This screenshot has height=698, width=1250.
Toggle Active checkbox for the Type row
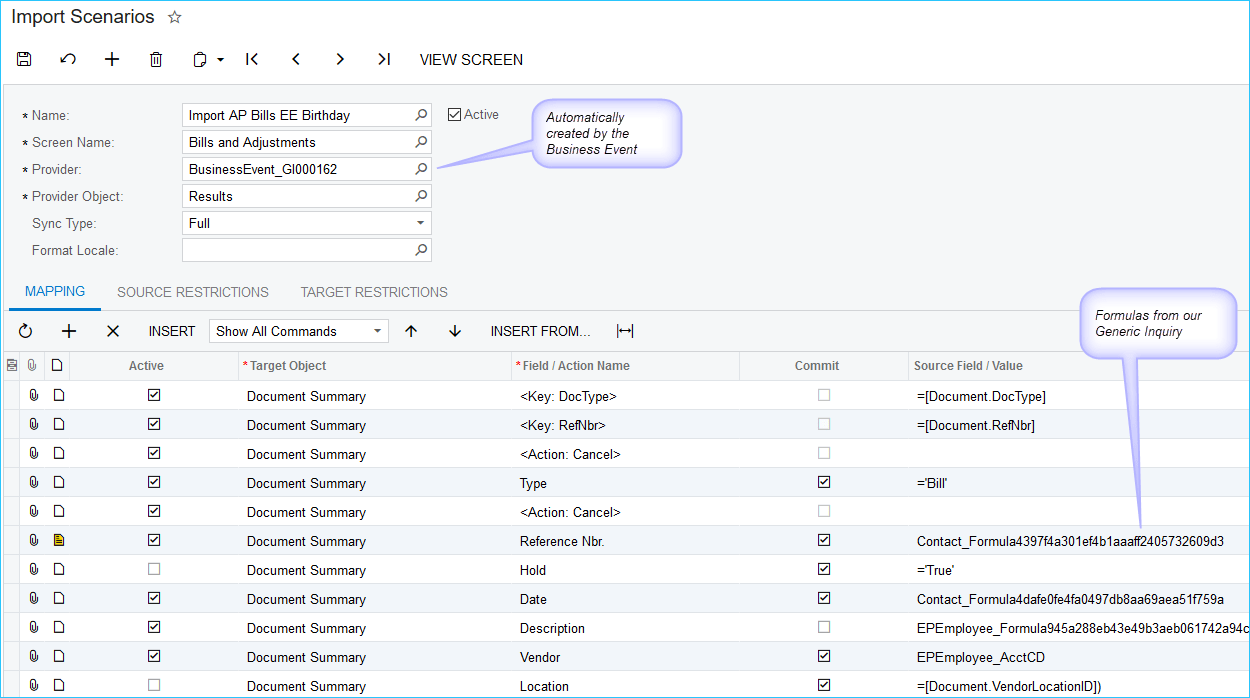coord(154,482)
